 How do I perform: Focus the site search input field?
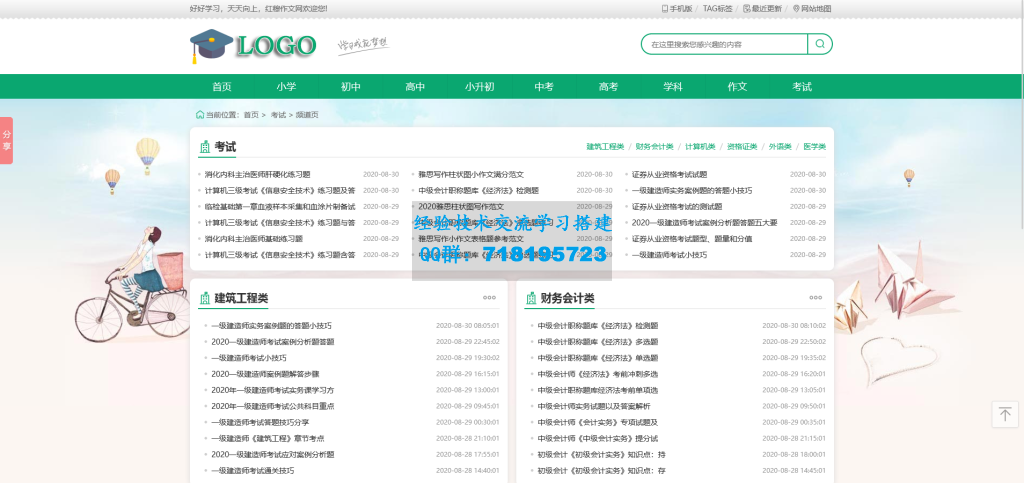point(724,44)
